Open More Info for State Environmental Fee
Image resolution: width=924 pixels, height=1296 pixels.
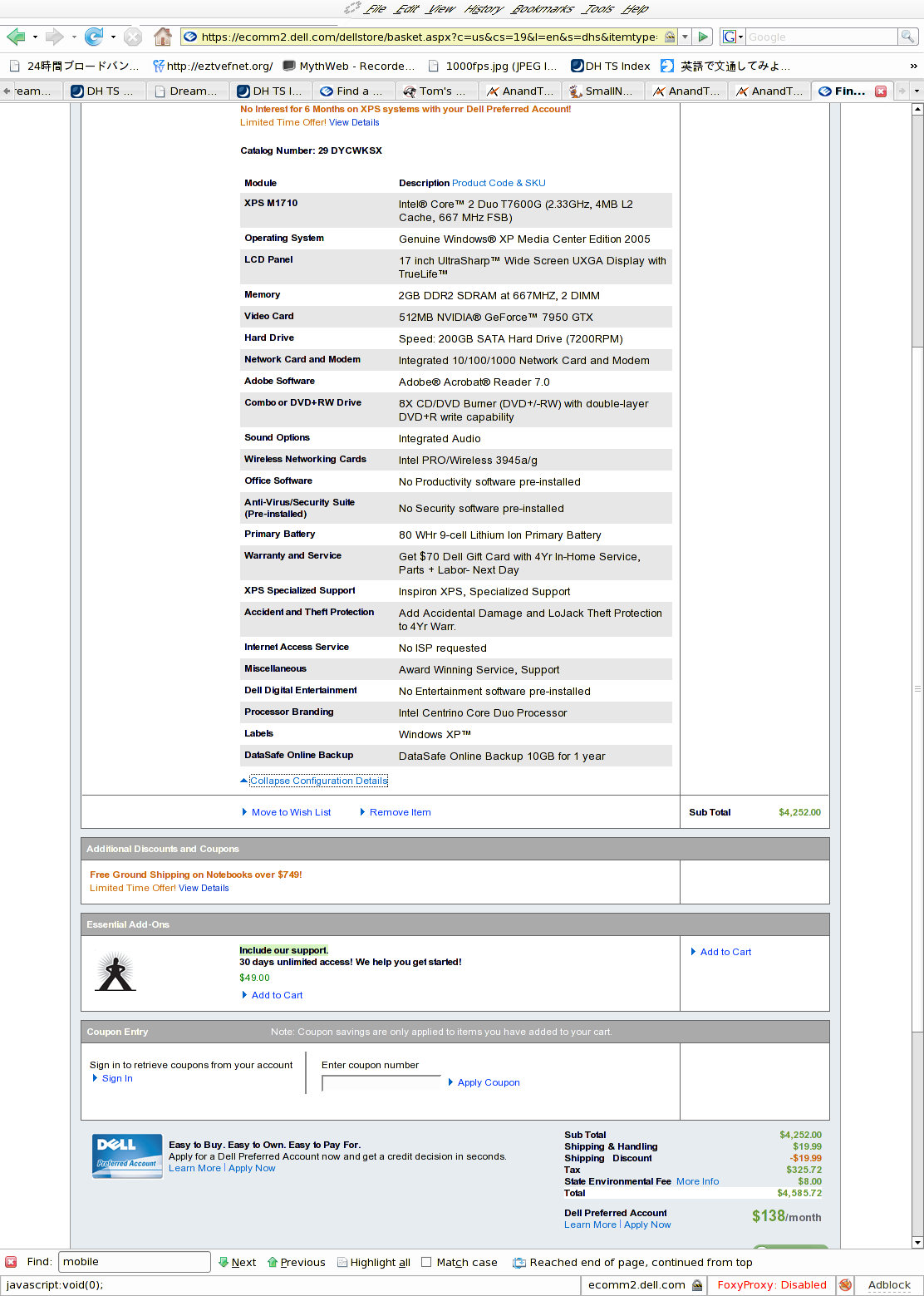pyautogui.click(x=697, y=1181)
